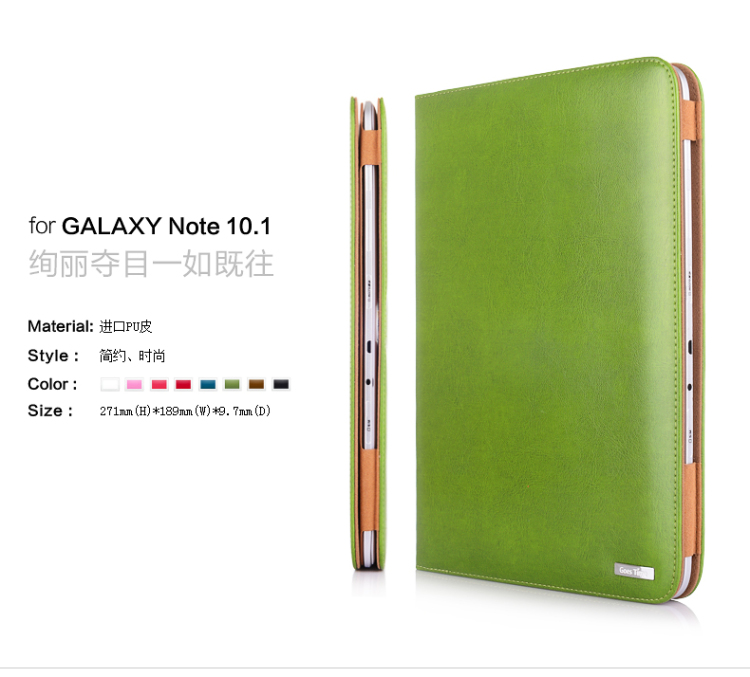The height and width of the screenshot is (677, 750).
Task: Click the gray Chinese slogan text
Action: (151, 264)
